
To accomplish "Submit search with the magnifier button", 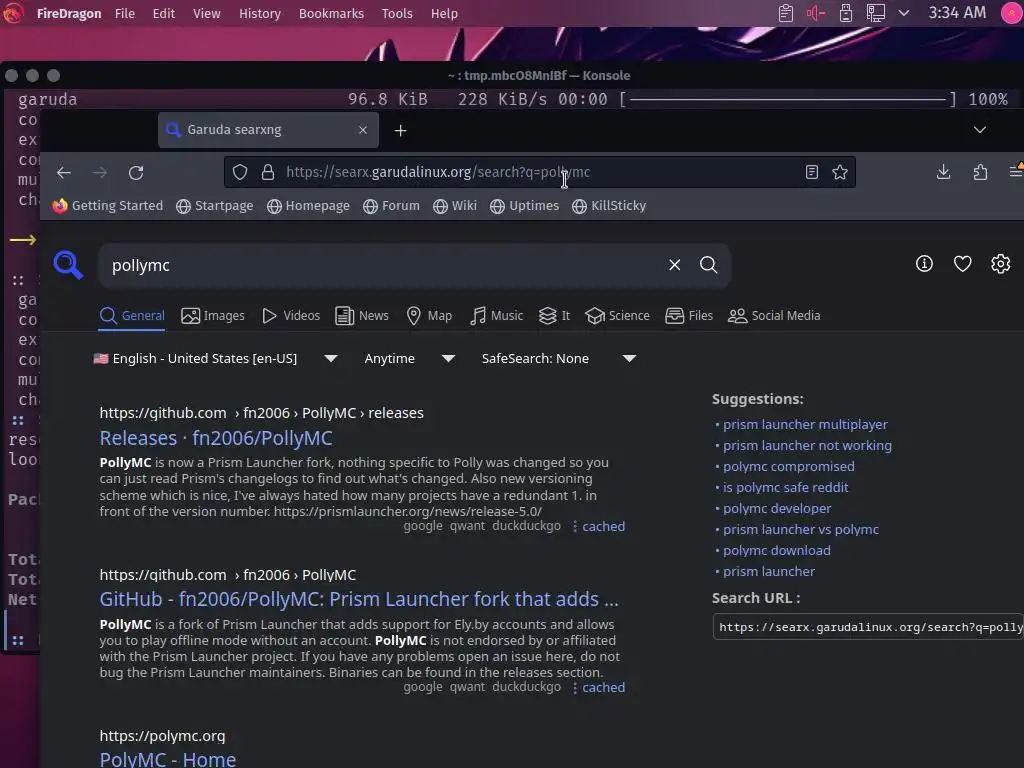I will click(x=709, y=264).
